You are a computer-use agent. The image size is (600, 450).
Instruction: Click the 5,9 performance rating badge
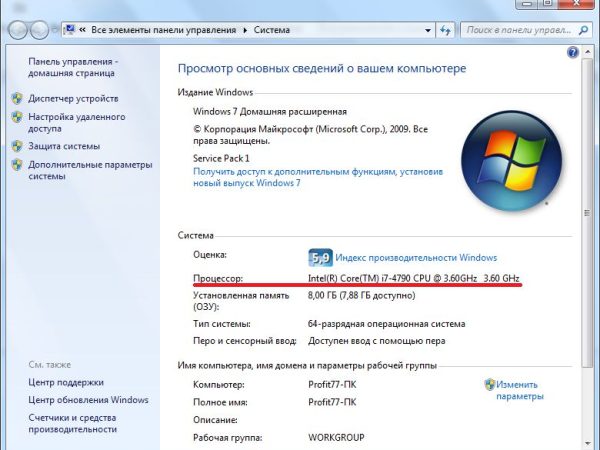pos(320,257)
